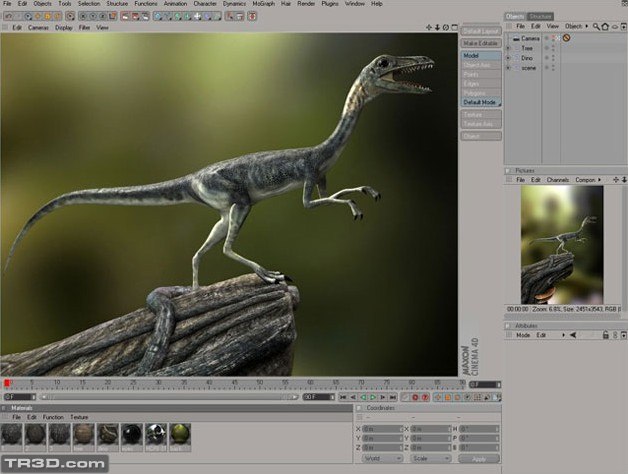Switch to the Structure tab

[541, 16]
